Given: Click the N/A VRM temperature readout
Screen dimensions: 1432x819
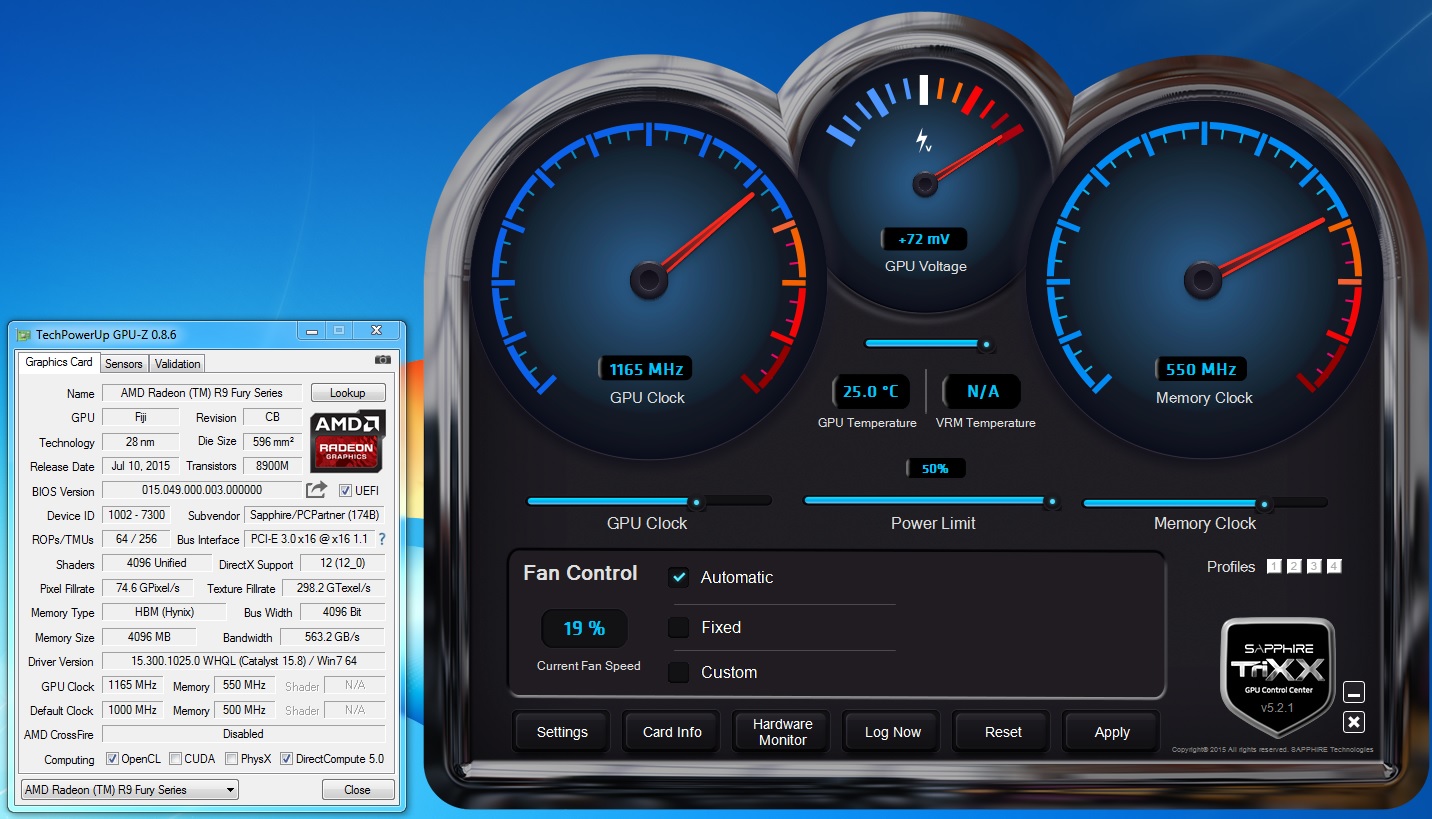Looking at the screenshot, I should click(x=981, y=391).
